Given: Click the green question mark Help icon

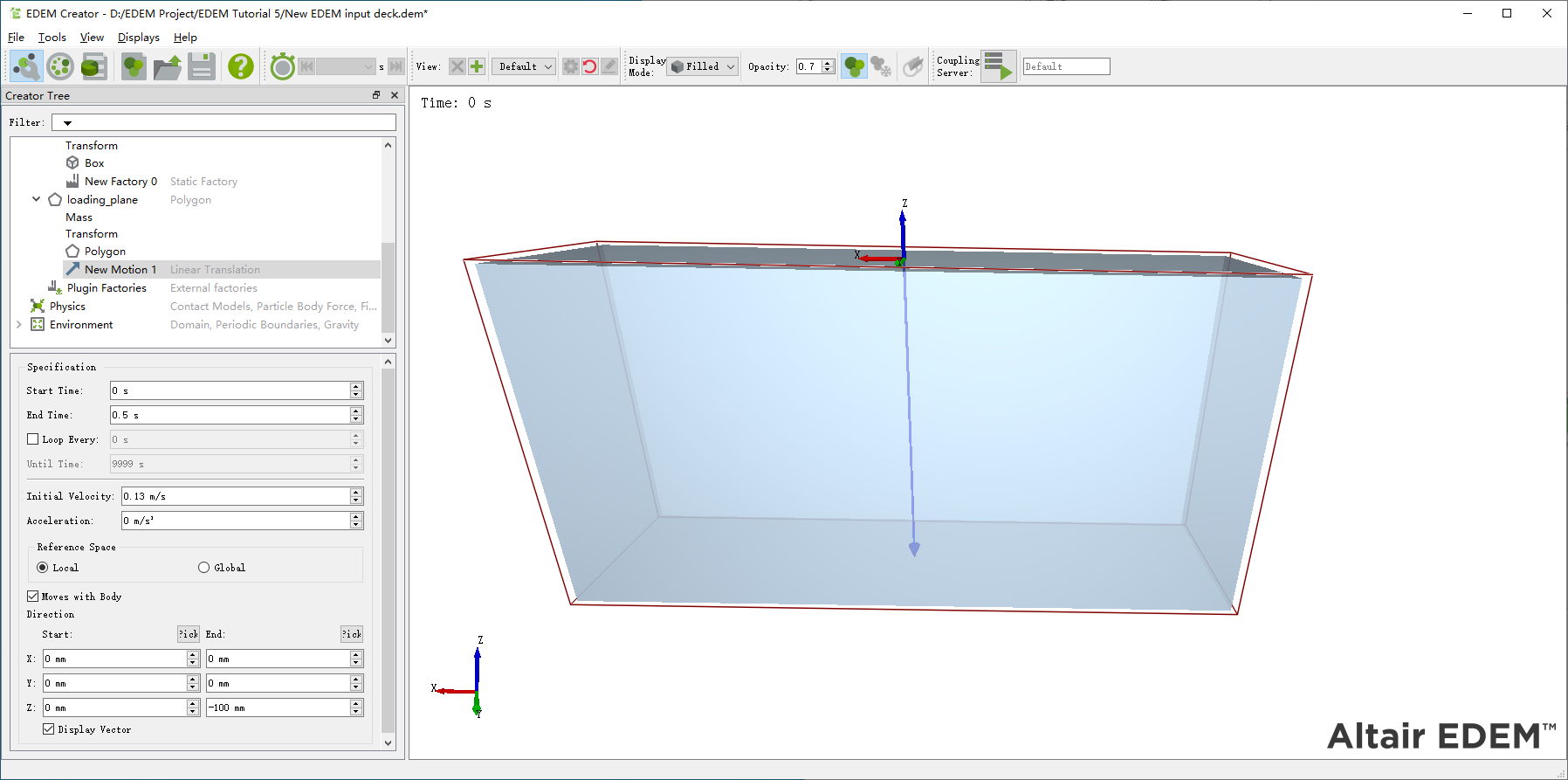Looking at the screenshot, I should 240,66.
